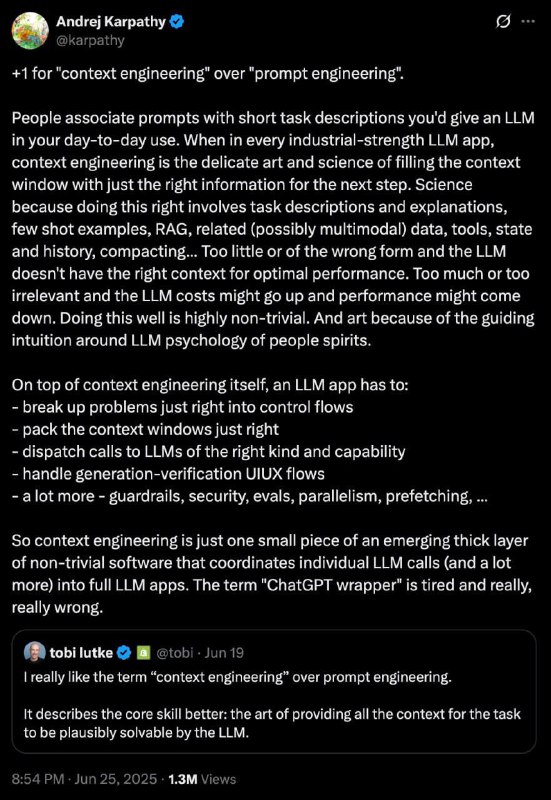Viewport: 551px width, 800px height.
Task: Click the green Shopify affiliation badge
Action: tap(144, 653)
